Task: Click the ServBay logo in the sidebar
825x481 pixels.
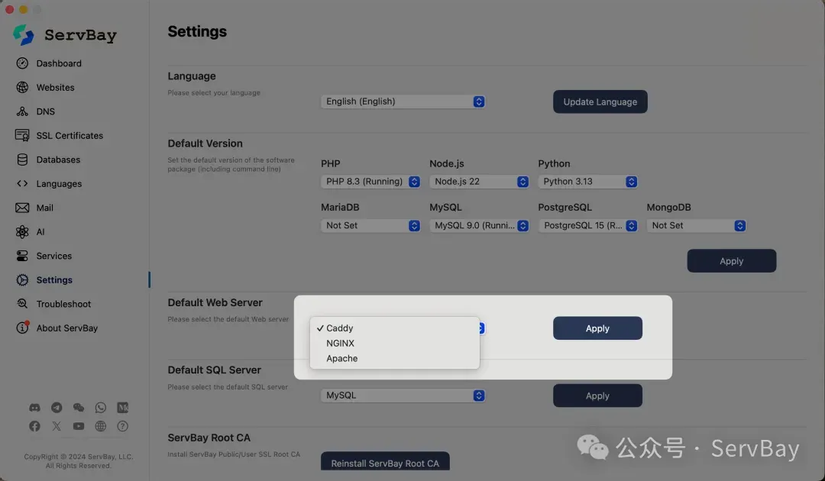Action: tap(65, 35)
